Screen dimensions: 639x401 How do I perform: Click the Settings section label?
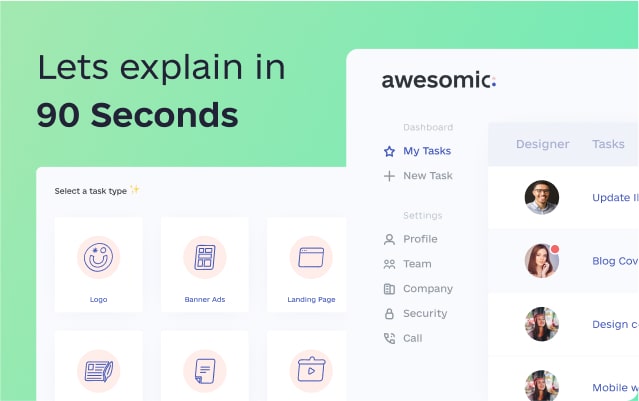[x=423, y=216]
